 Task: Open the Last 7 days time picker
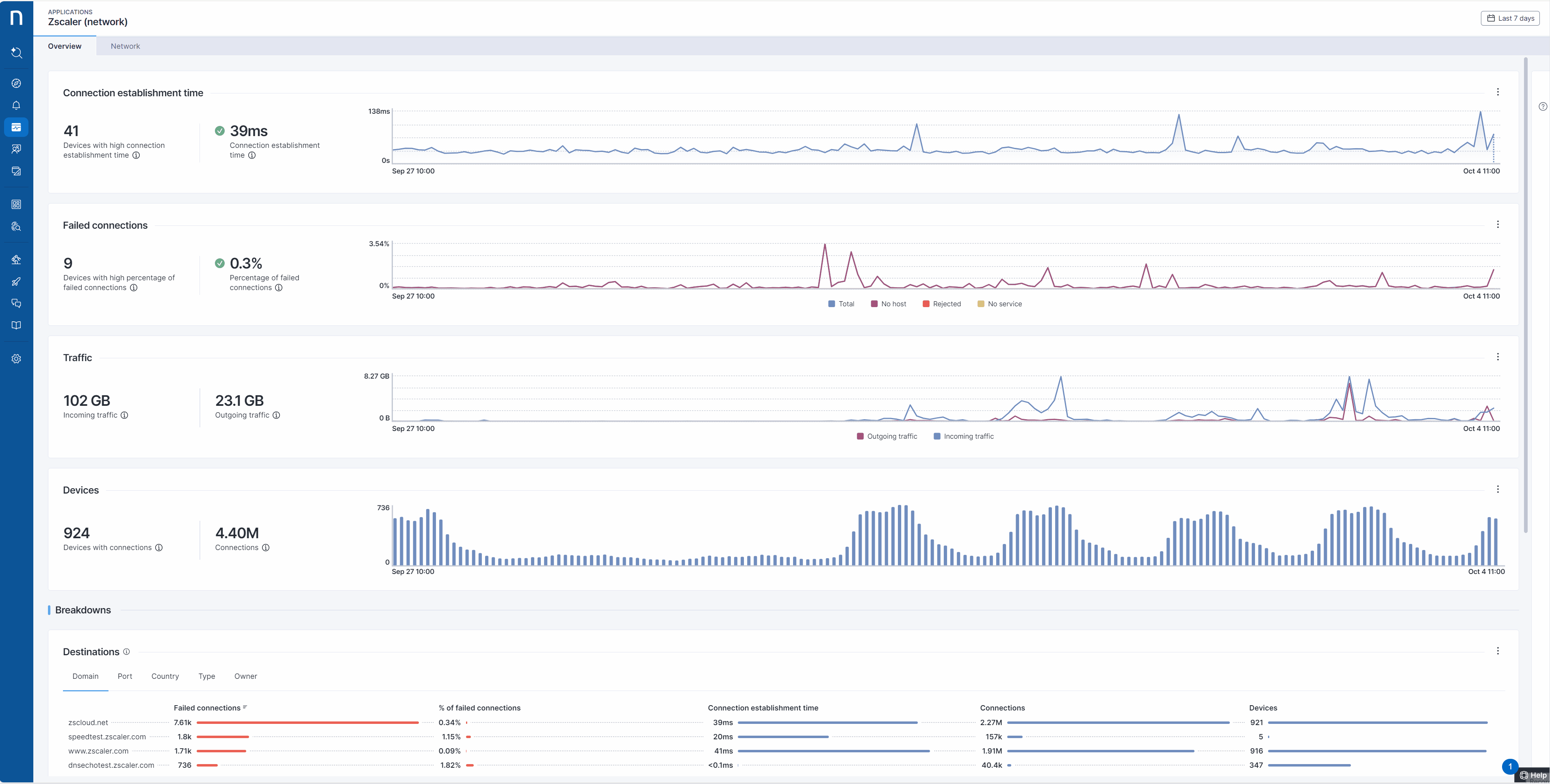coord(1510,18)
